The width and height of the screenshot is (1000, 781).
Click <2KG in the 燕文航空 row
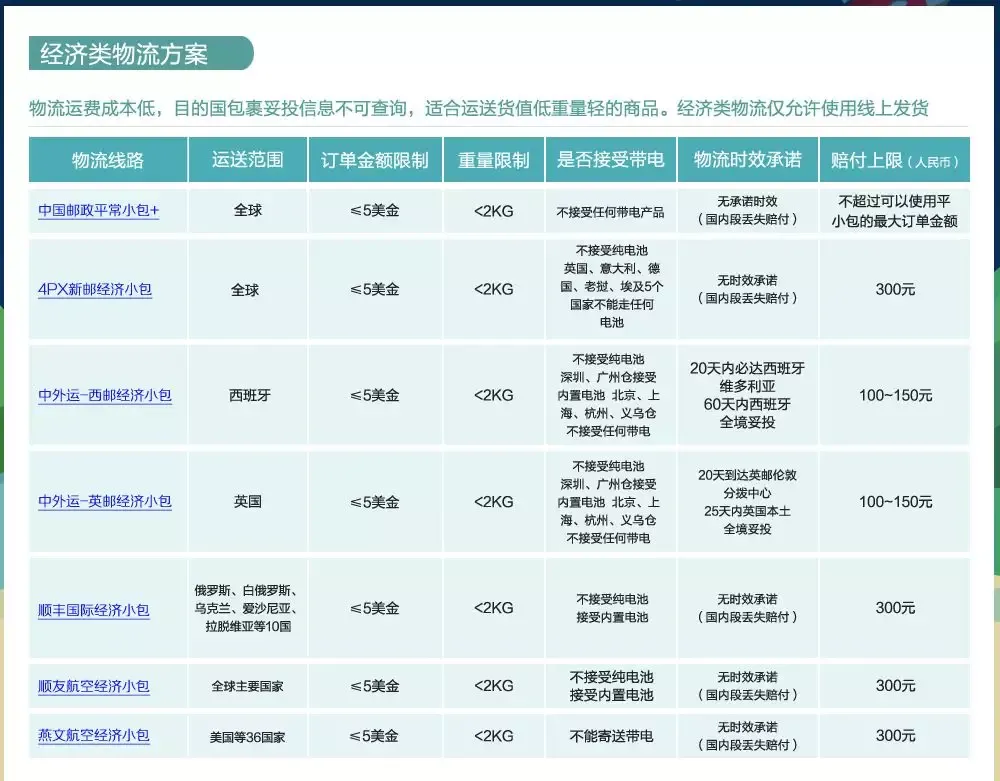pyautogui.click(x=494, y=736)
